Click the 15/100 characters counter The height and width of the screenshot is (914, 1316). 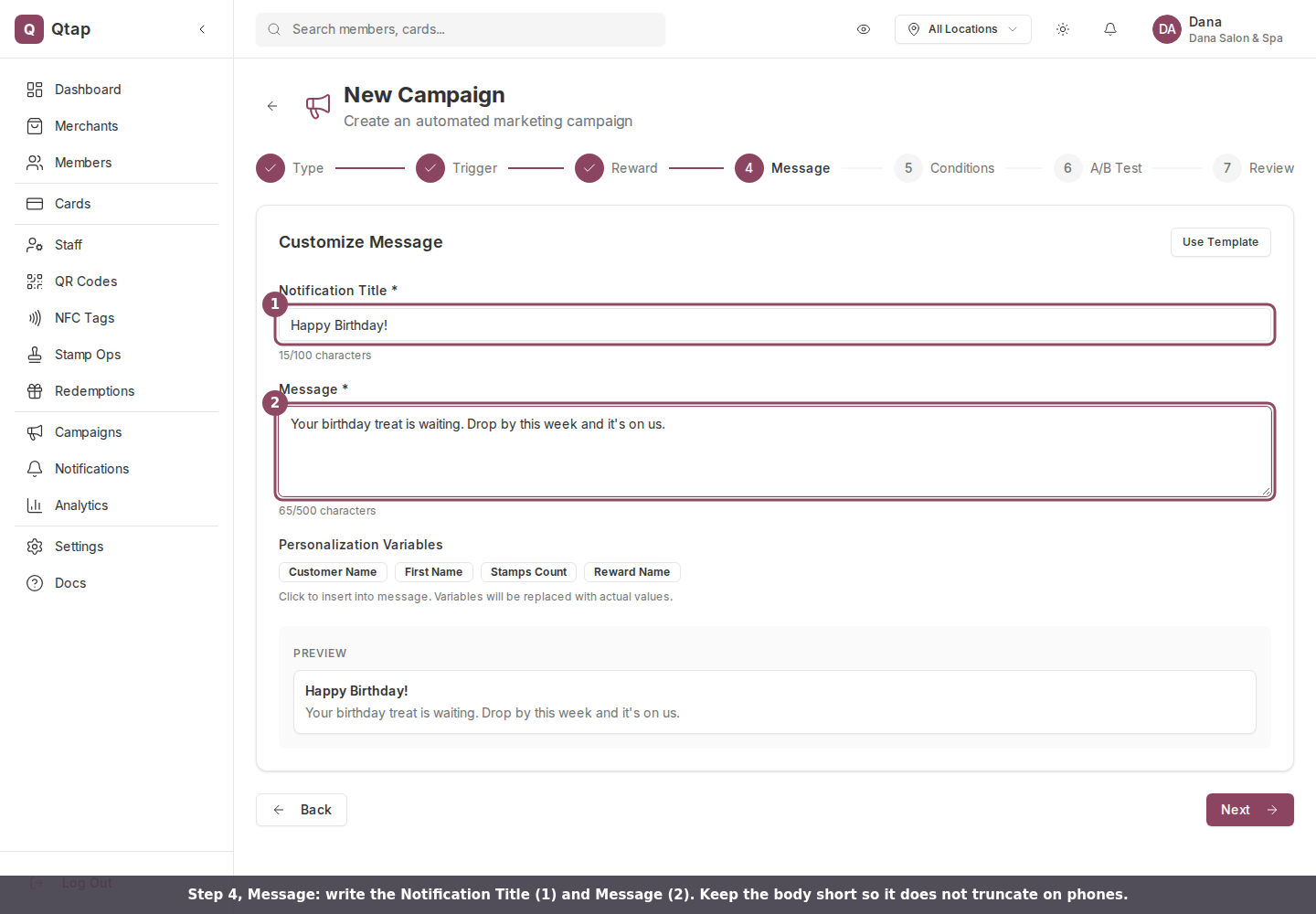[x=325, y=356]
